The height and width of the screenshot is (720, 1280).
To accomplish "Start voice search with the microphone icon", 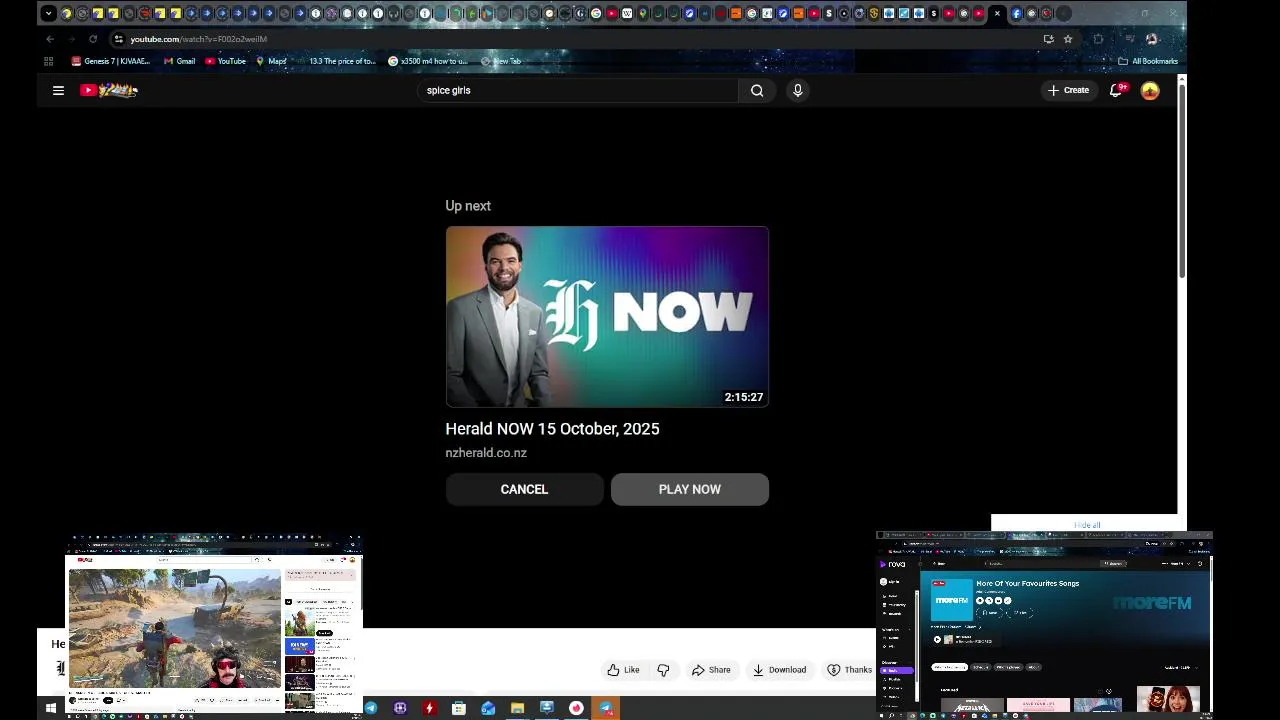I will (x=797, y=90).
